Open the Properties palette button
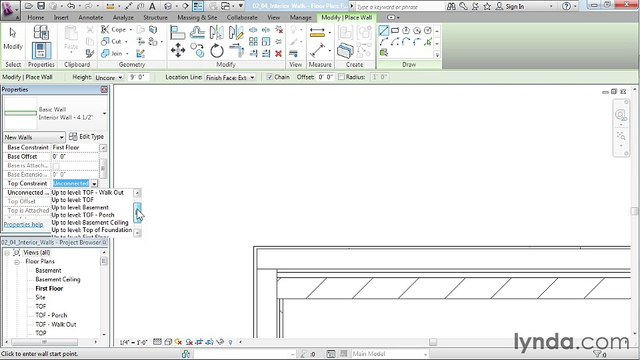 pyautogui.click(x=41, y=51)
